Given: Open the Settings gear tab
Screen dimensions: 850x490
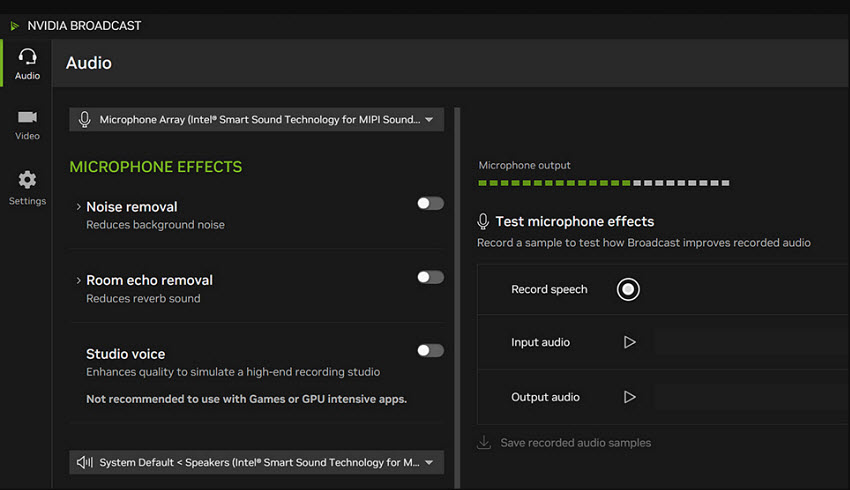Looking at the screenshot, I should pyautogui.click(x=27, y=188).
